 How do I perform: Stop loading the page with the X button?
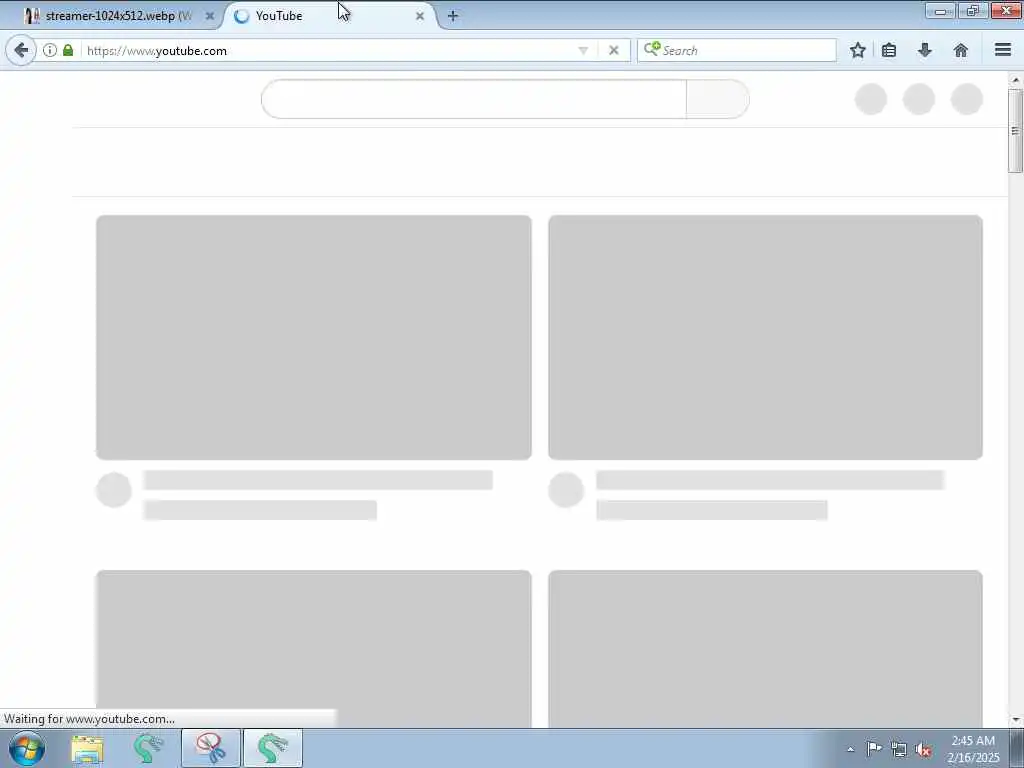(614, 50)
